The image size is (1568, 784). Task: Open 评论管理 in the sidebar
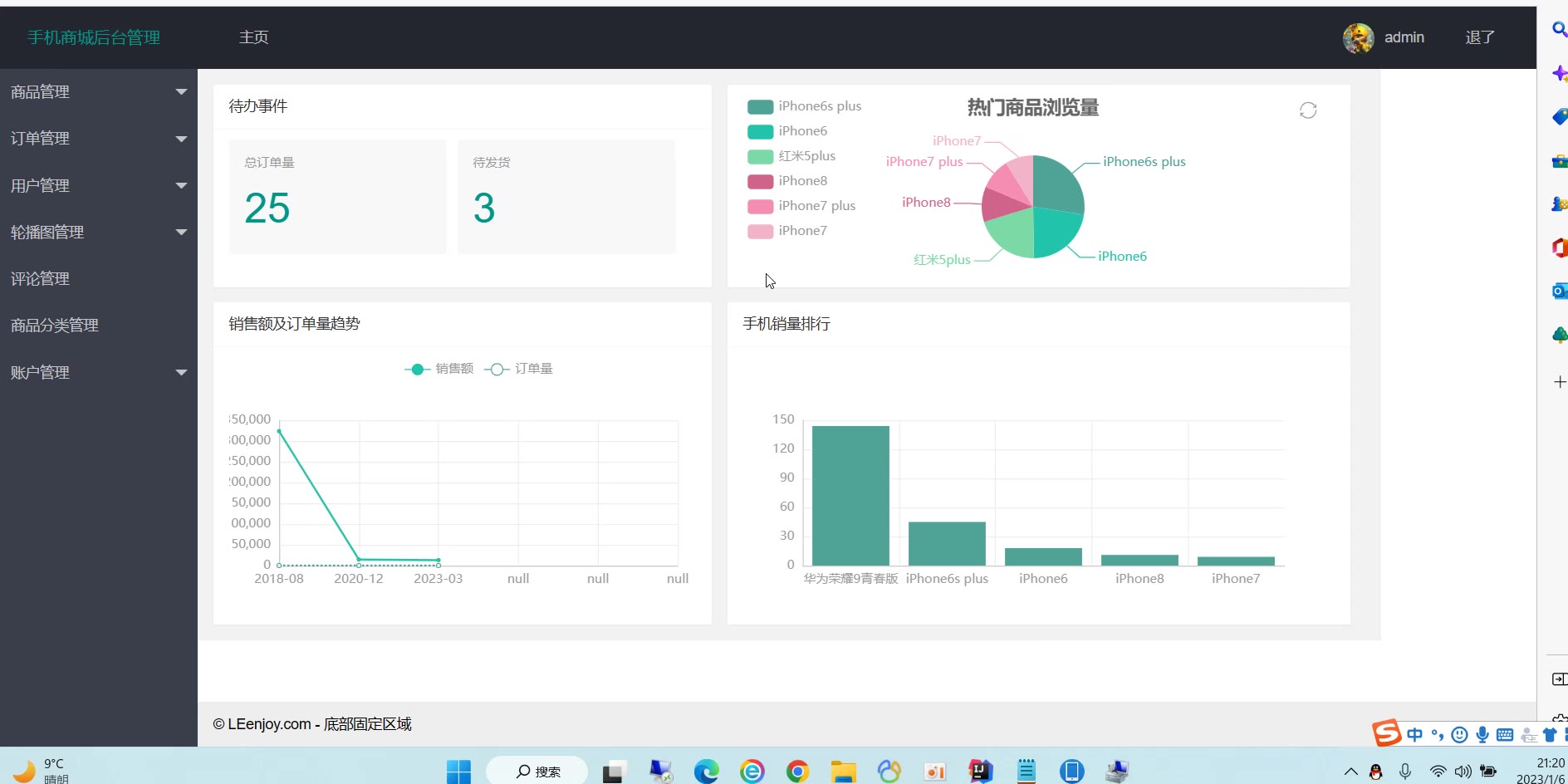pyautogui.click(x=99, y=279)
